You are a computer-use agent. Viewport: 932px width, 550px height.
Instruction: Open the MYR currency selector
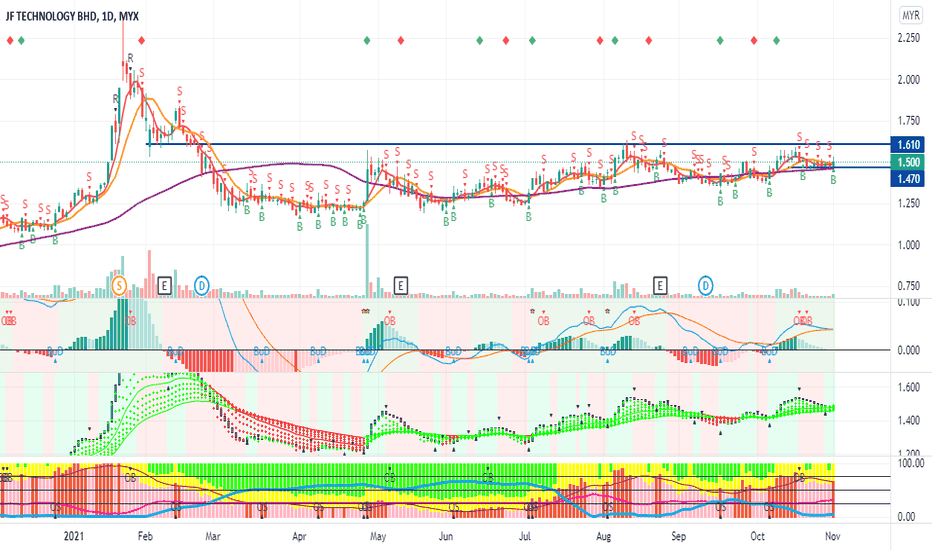[x=911, y=15]
